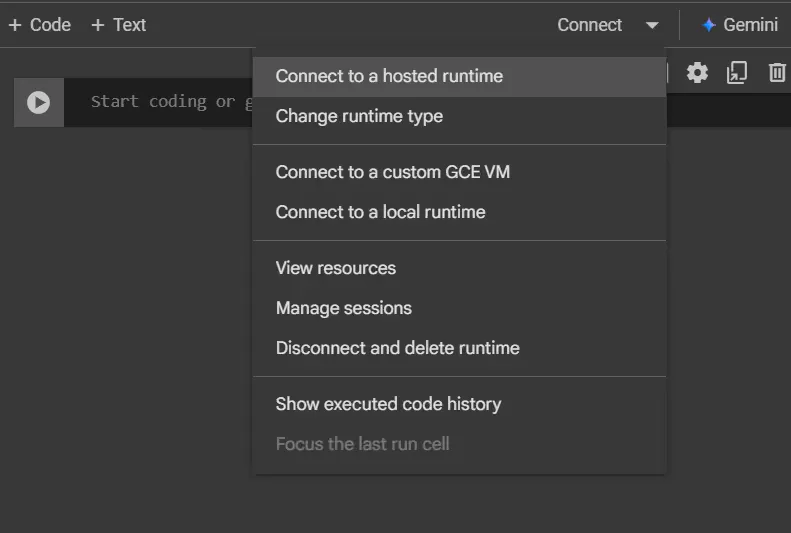
Task: Delete cell using trash icon
Action: pyautogui.click(x=777, y=73)
